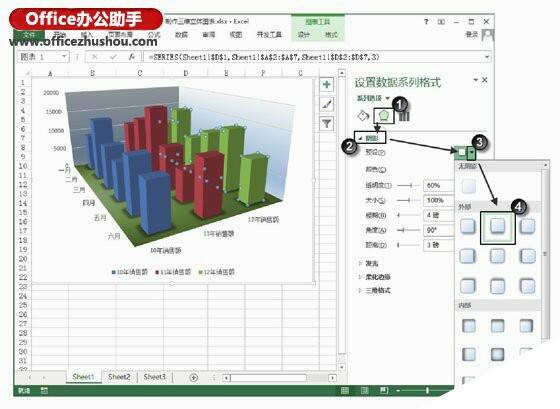This screenshot has height=409, width=560.
Task: Expand the 柔化边缘 soft edges section
Action: (x=374, y=277)
